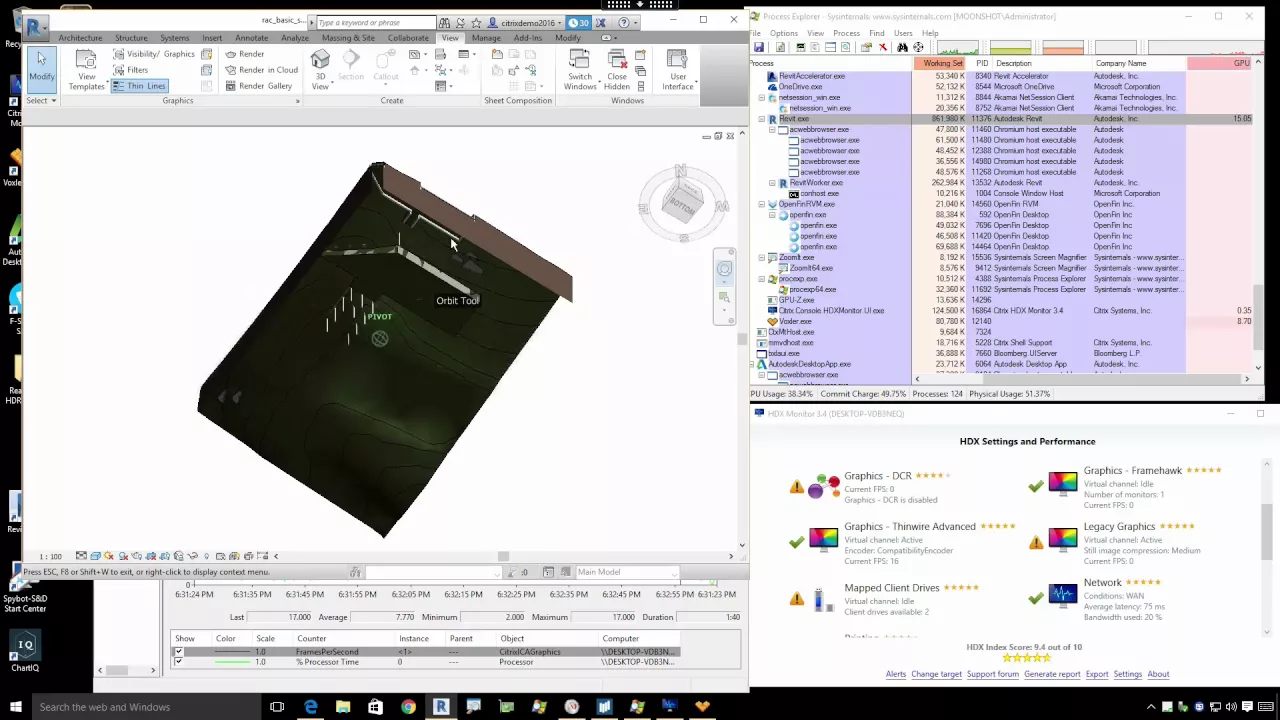Click the Change target link

click(936, 674)
